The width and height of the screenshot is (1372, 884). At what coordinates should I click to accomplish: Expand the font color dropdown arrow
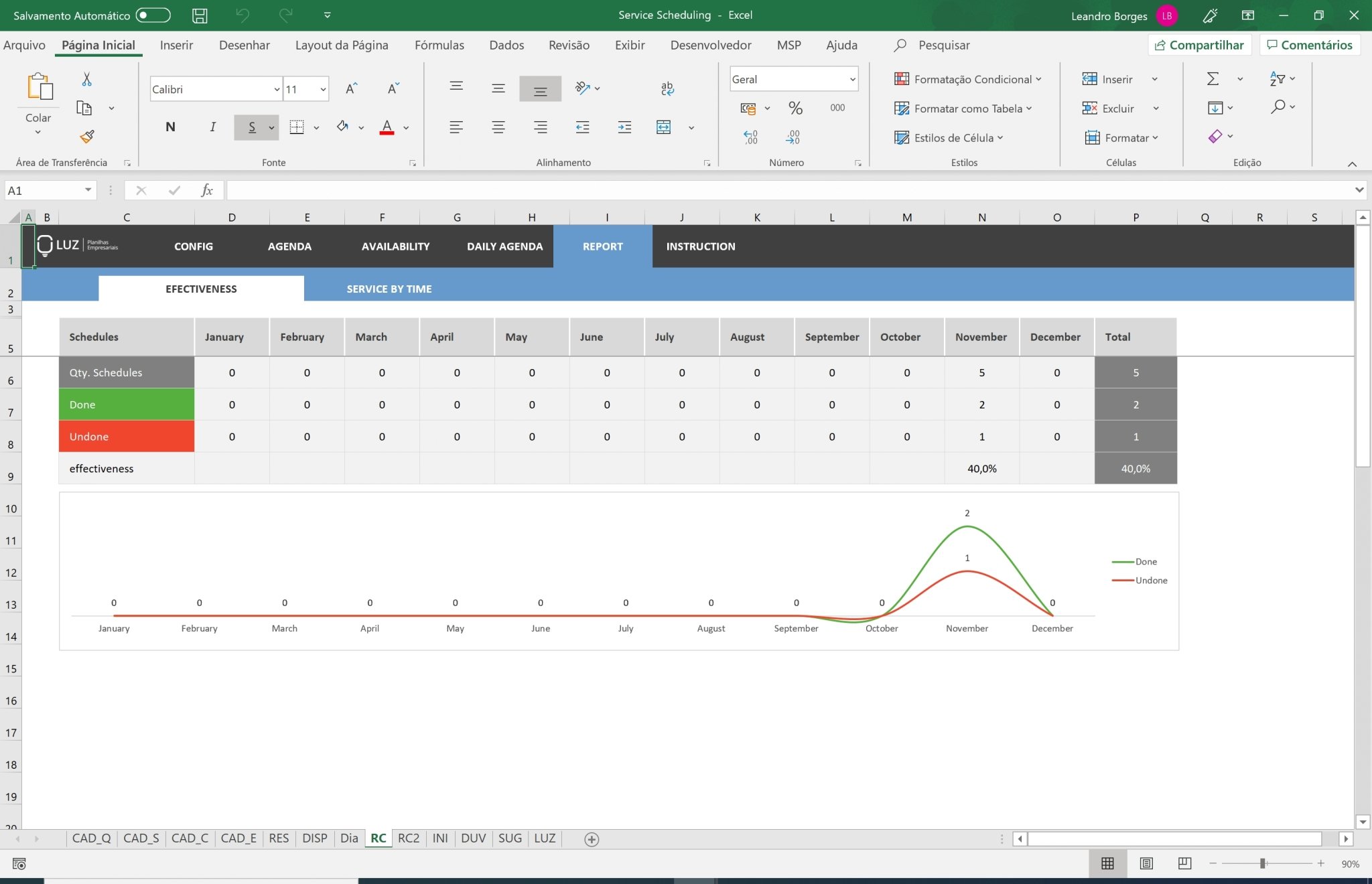click(405, 127)
